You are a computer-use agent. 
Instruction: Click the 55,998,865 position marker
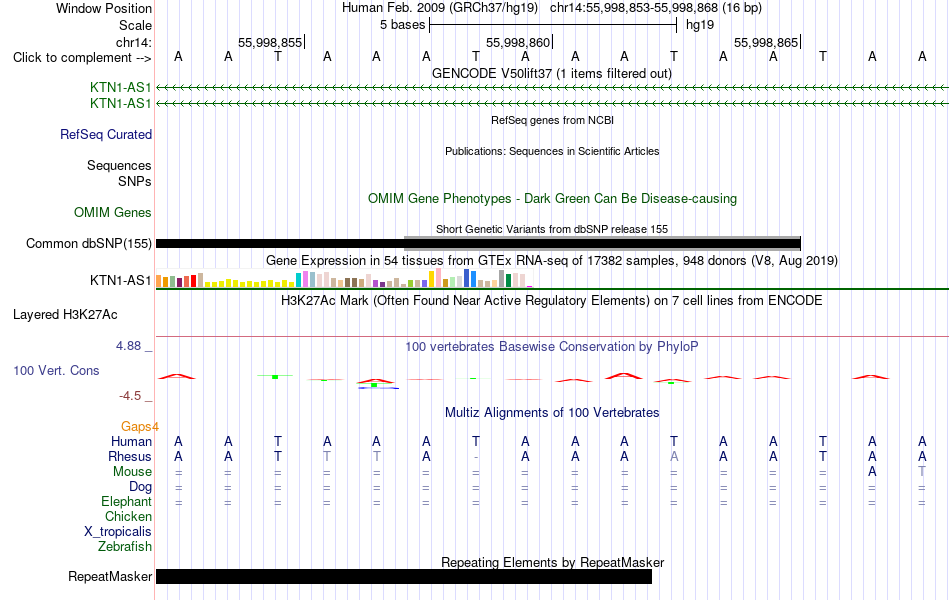coord(766,42)
